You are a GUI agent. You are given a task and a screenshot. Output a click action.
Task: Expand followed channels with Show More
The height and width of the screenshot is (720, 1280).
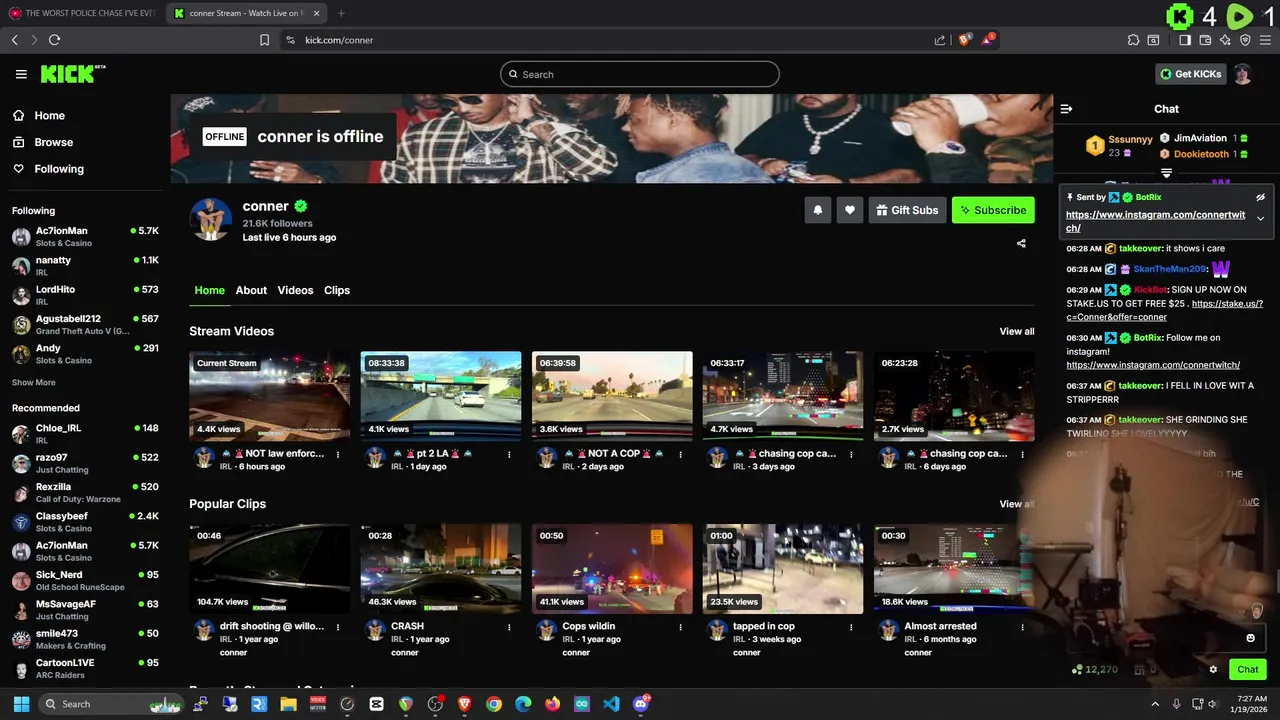coord(33,383)
